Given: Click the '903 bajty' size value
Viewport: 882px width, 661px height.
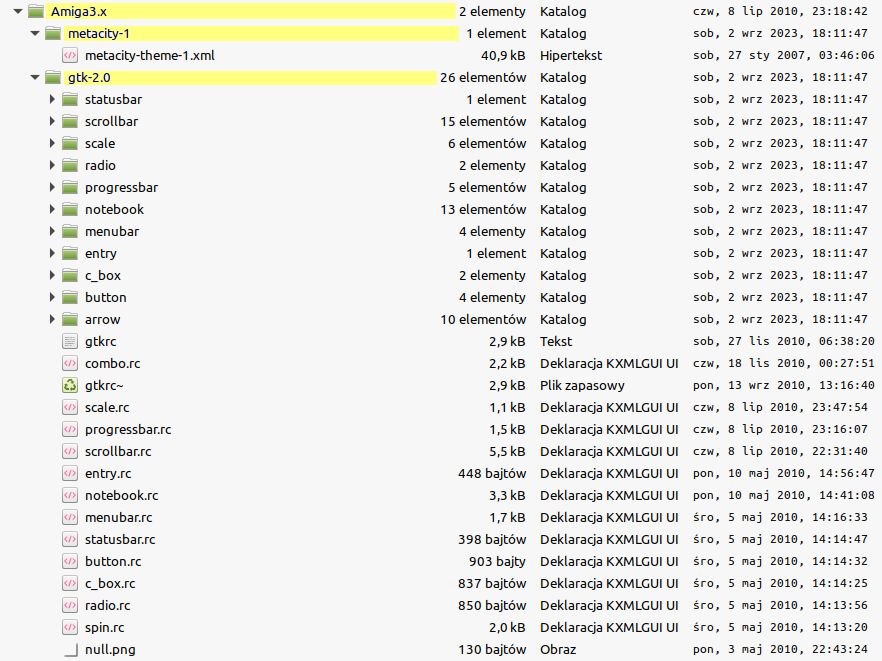Looking at the screenshot, I should (x=497, y=561).
